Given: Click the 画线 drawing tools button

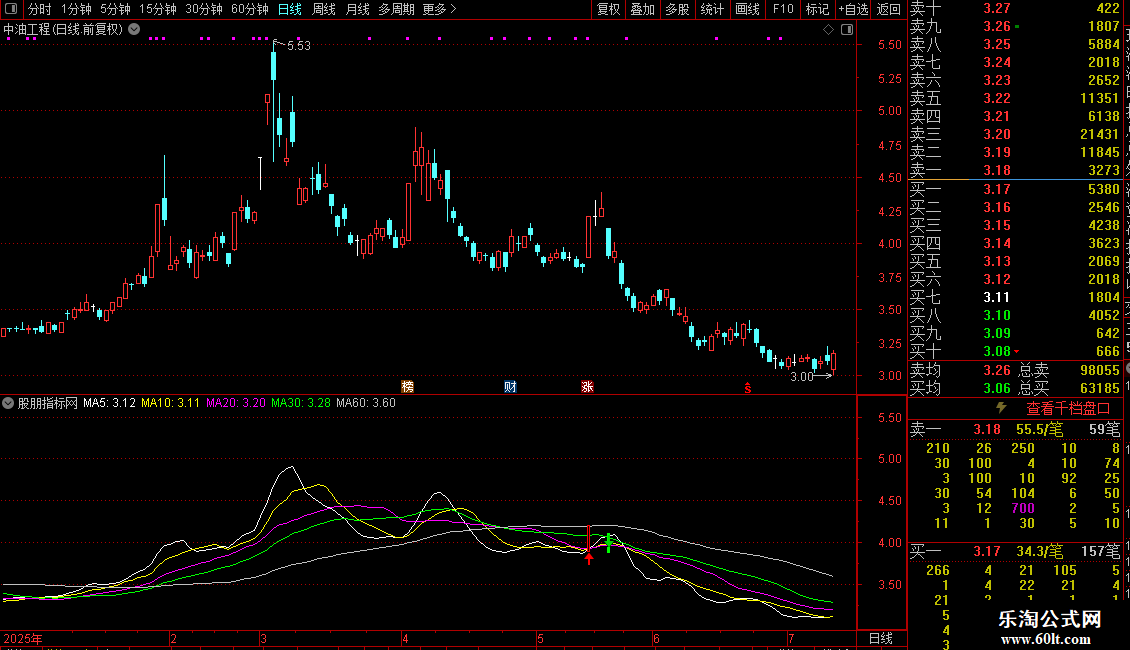Looking at the screenshot, I should [x=747, y=9].
